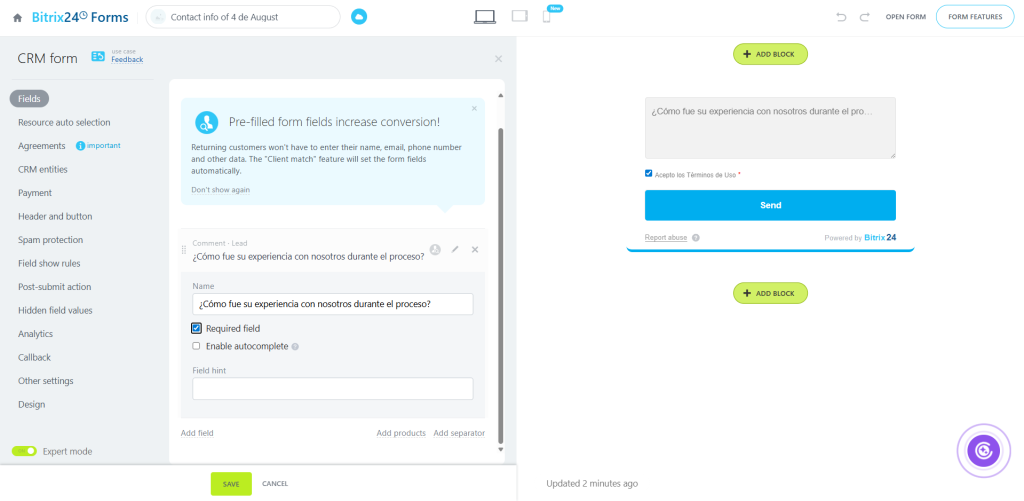
Task: Redo the last change
Action: 864,17
